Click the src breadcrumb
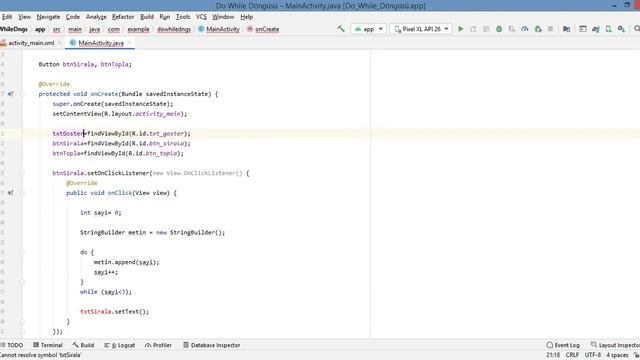Image resolution: width=640 pixels, height=360 pixels. (56, 29)
